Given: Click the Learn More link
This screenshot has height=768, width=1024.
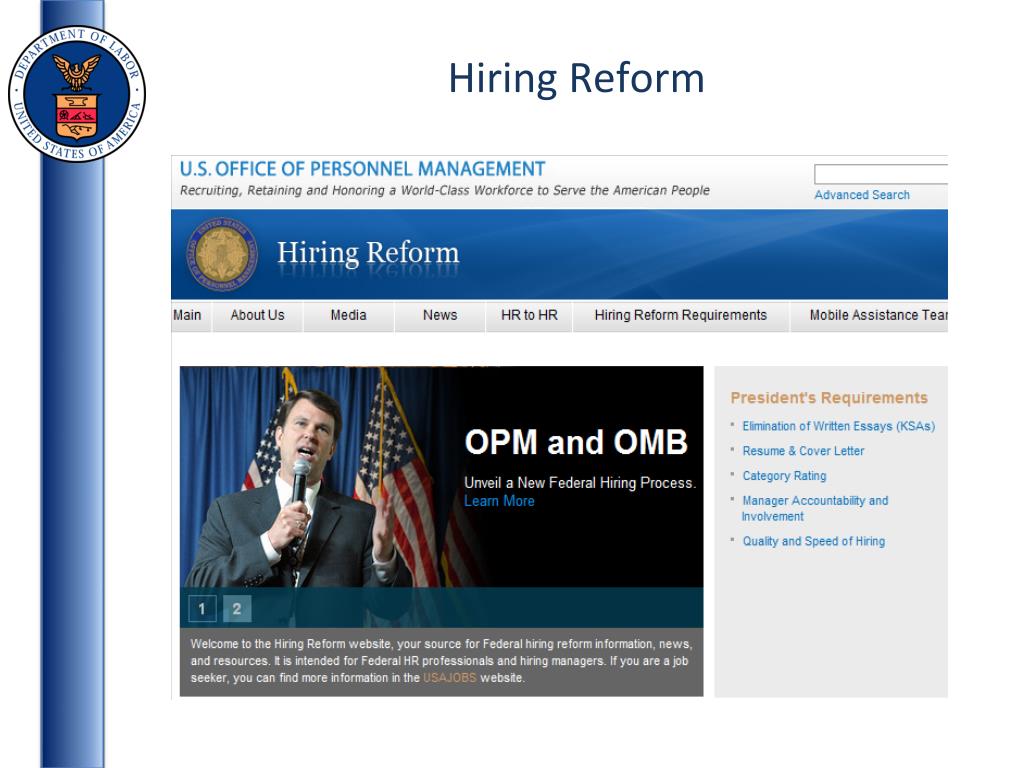Looking at the screenshot, I should tap(499, 501).
